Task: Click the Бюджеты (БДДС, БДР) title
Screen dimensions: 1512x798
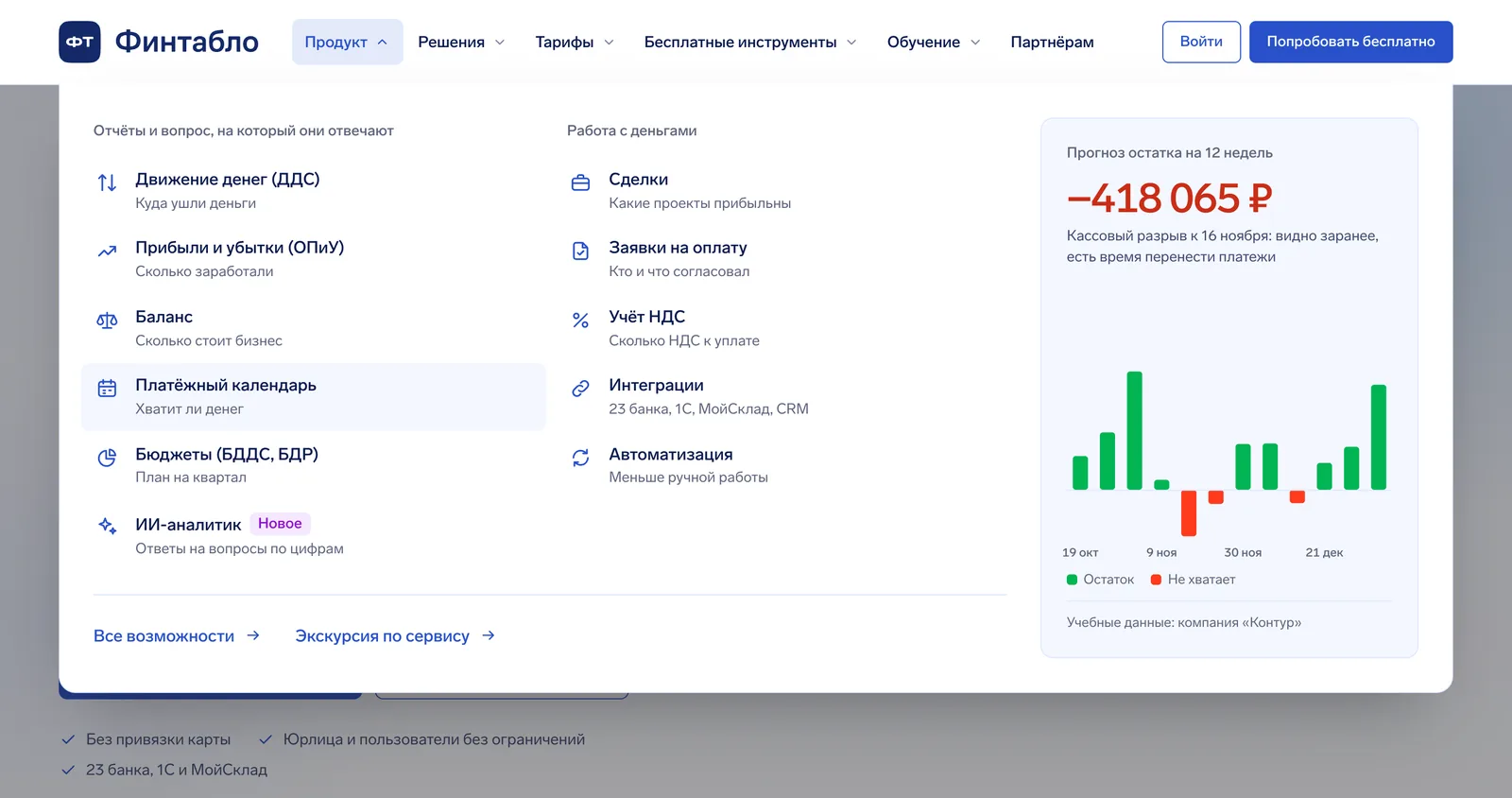Action: coord(227,454)
